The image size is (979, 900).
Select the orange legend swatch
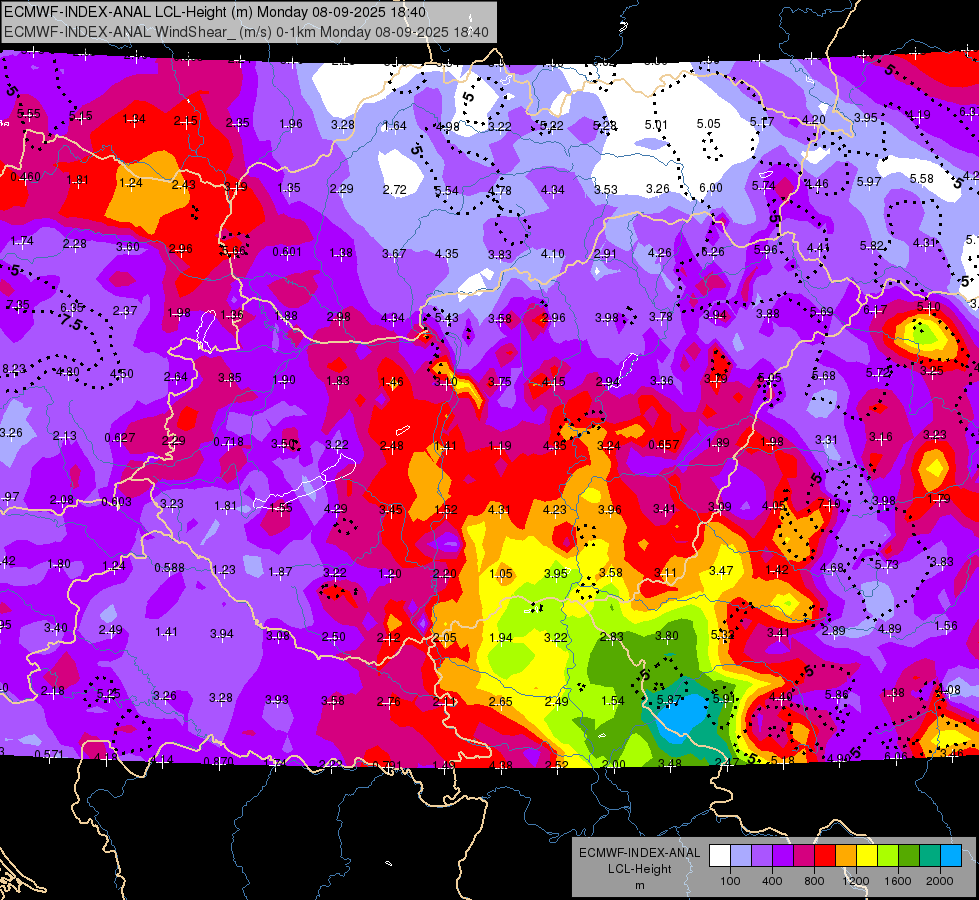[846, 856]
